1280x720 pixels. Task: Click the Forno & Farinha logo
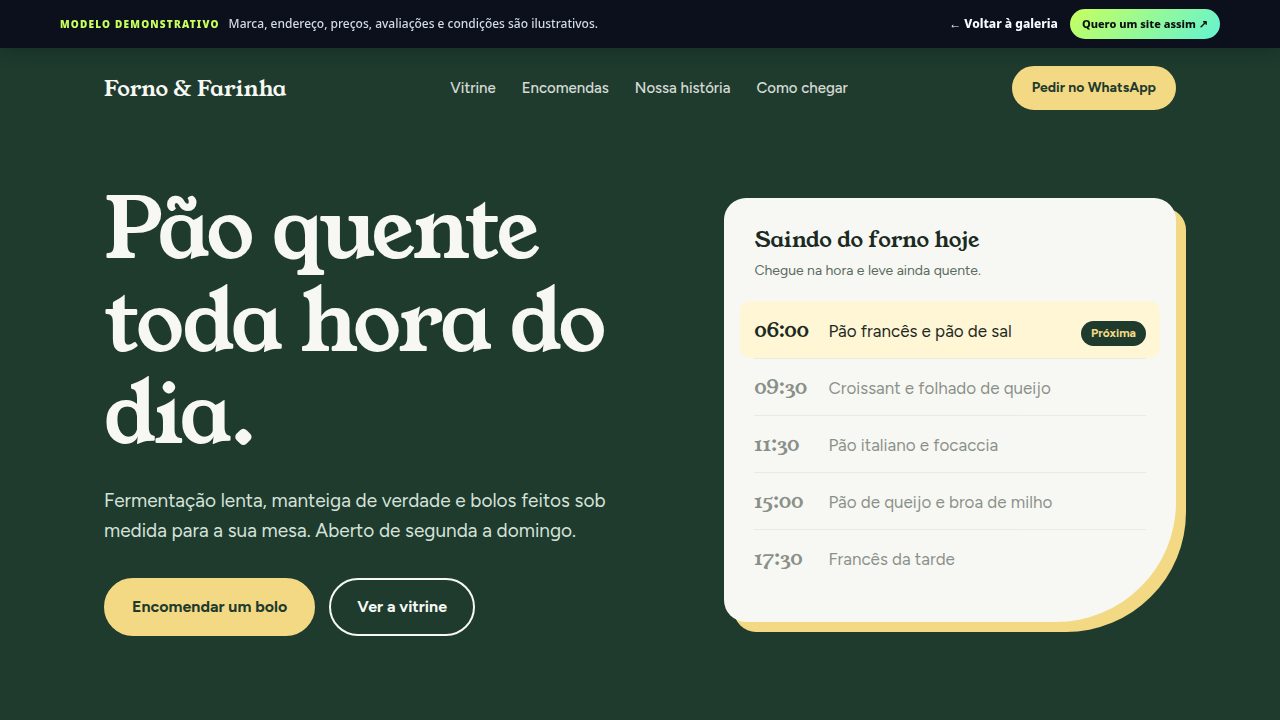195,88
